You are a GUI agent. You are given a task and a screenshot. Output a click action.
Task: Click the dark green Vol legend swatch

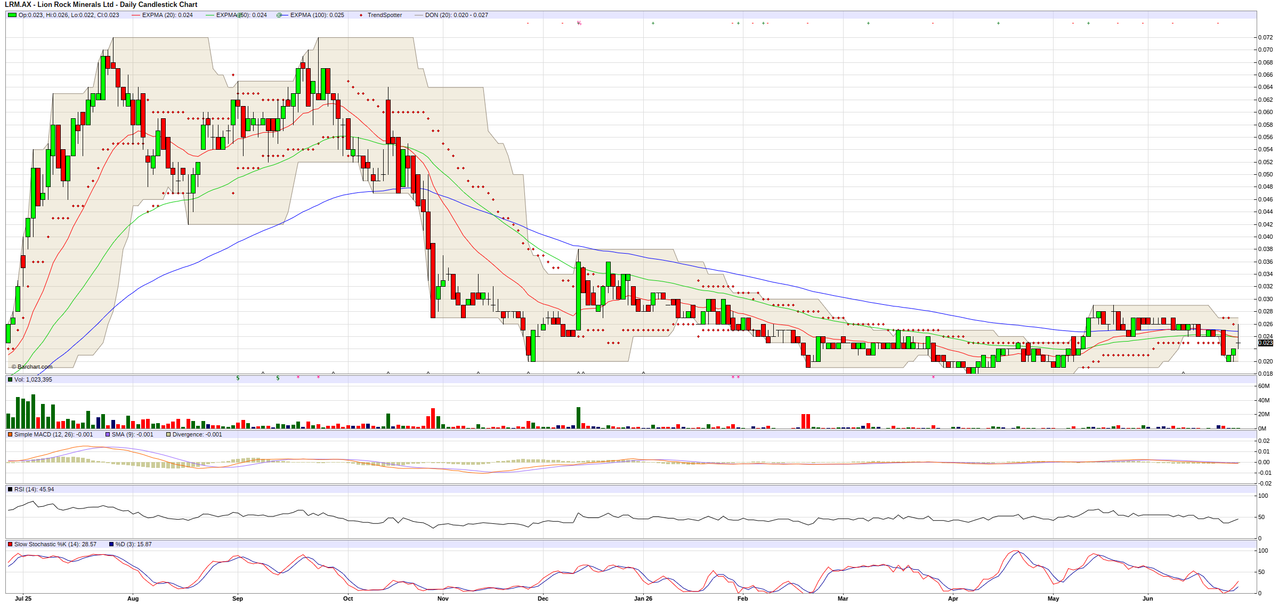point(10,380)
